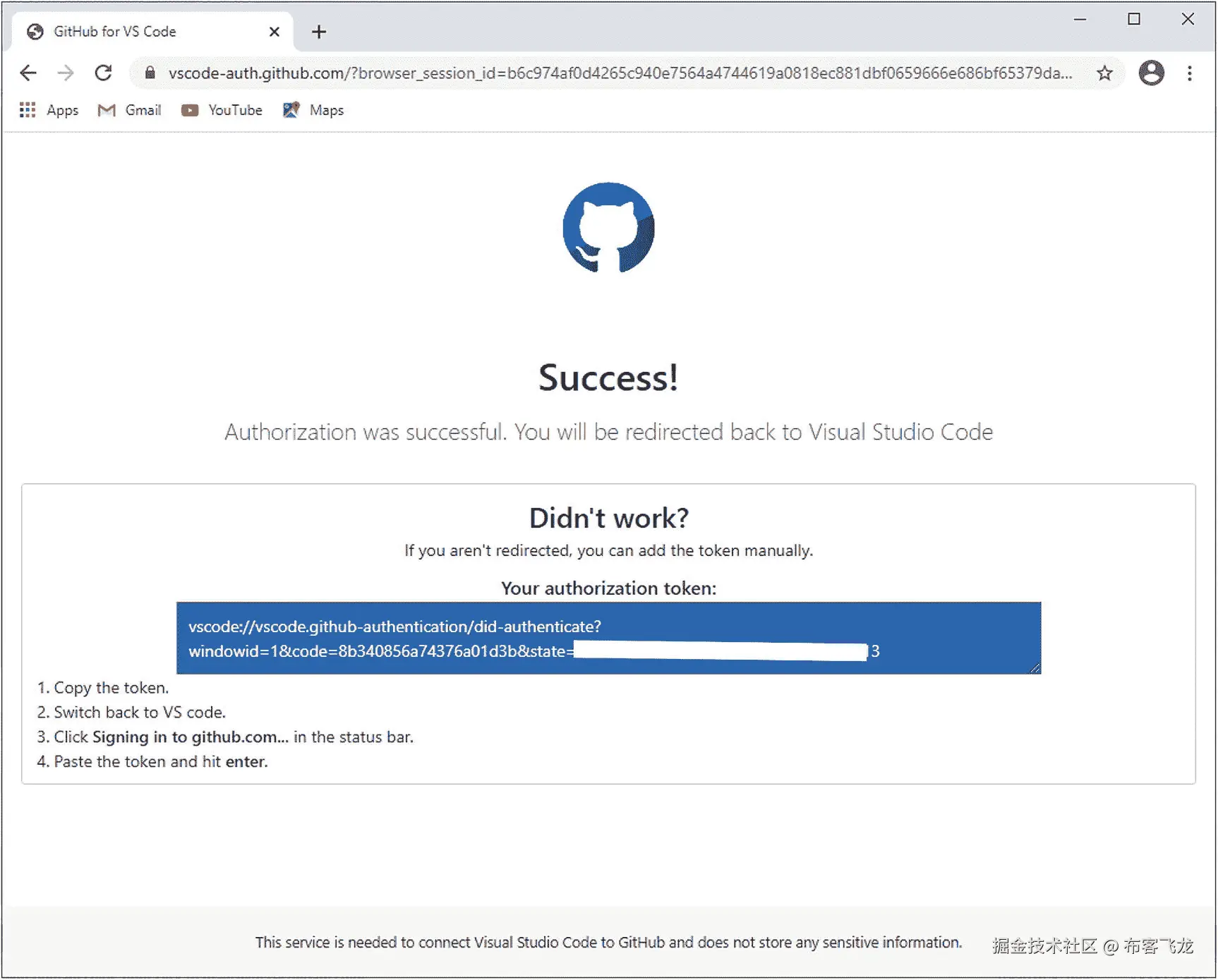
Task: Click the 'Didn't work?' heading
Action: coord(608,518)
